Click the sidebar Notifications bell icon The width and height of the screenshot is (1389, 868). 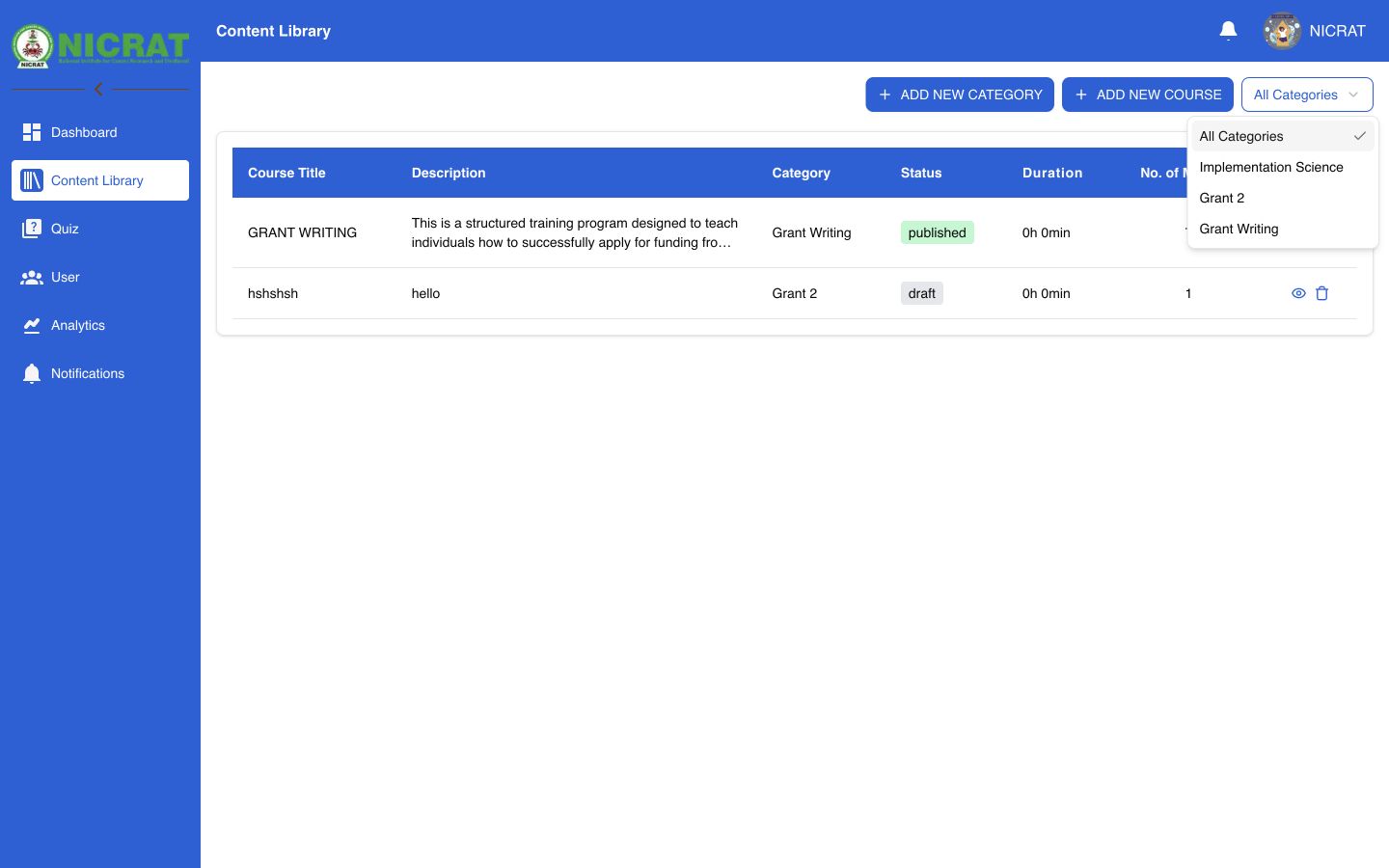tap(32, 373)
